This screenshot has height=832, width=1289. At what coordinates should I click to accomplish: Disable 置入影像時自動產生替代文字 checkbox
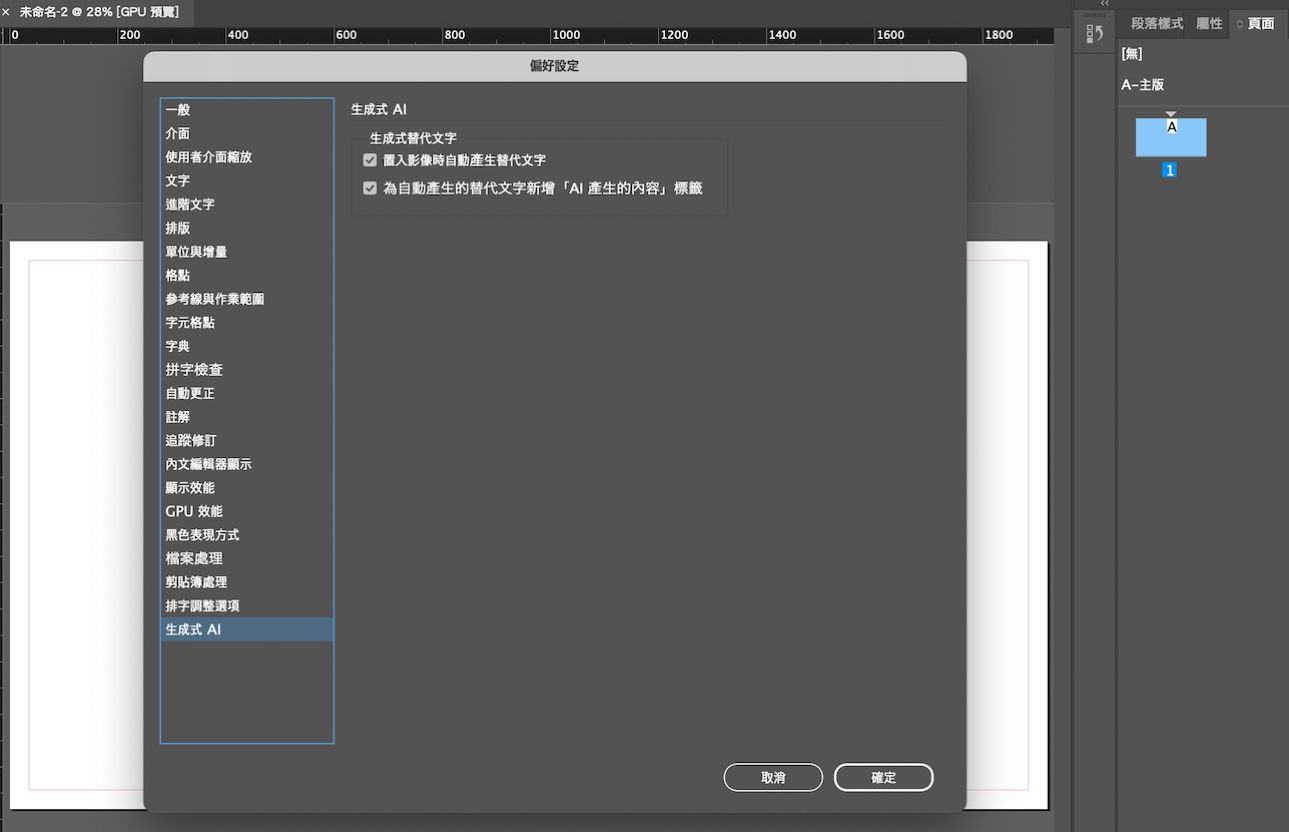click(x=370, y=160)
